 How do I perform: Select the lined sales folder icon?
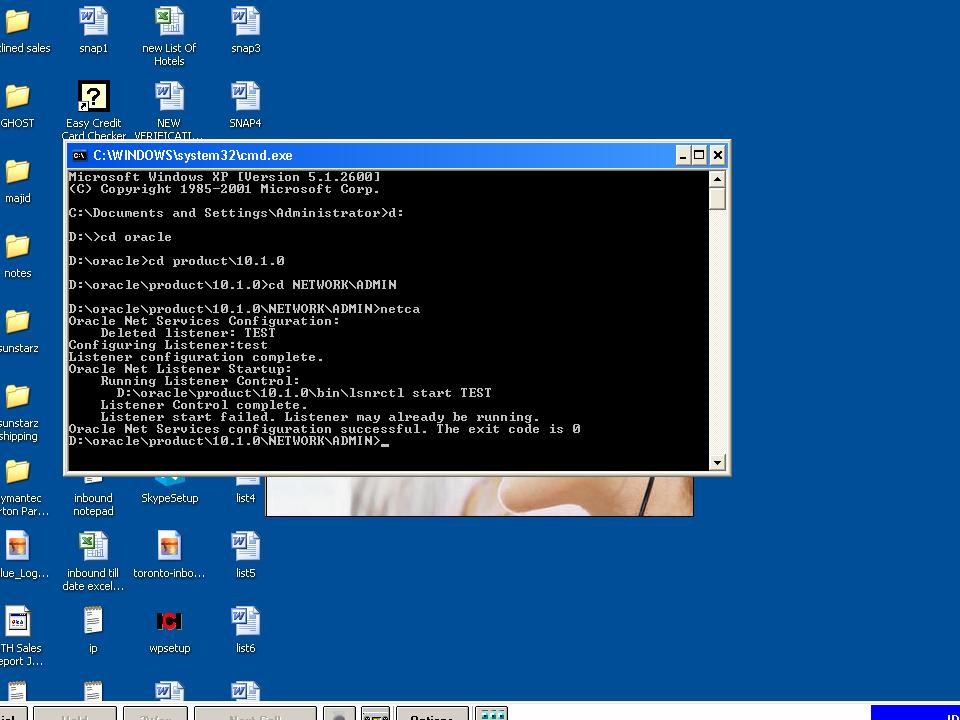point(17,21)
